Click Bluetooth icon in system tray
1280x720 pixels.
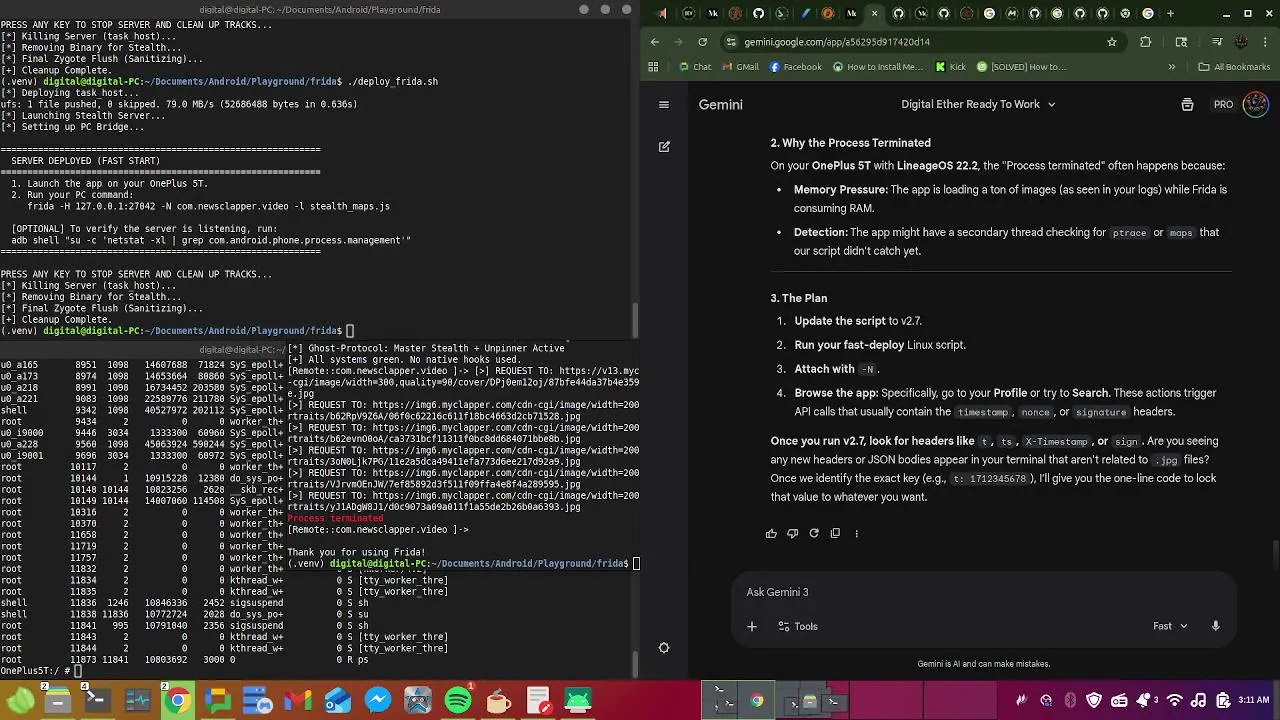click(1070, 701)
